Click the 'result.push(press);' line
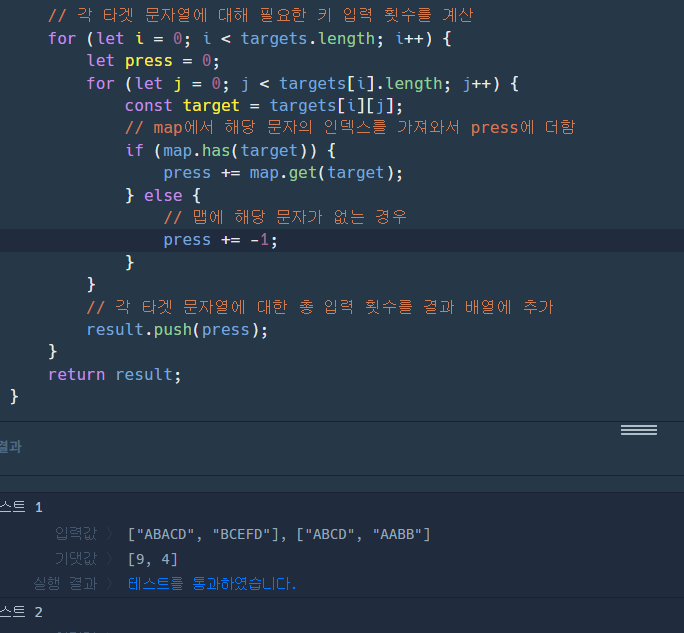The image size is (684, 633). point(177,330)
